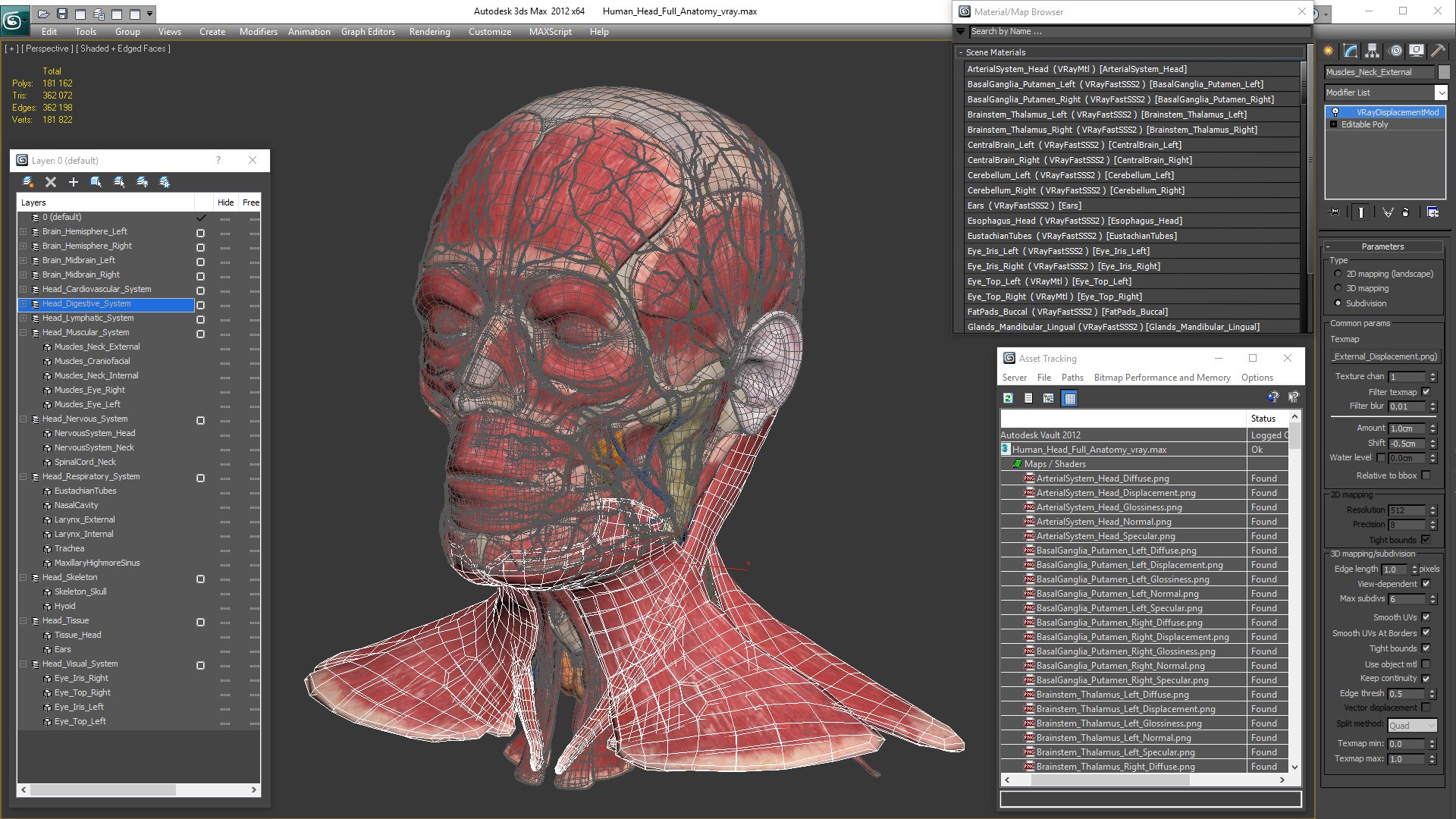The image size is (1456, 819).
Task: Open the Split method Quad dropdown
Action: click(x=1412, y=726)
